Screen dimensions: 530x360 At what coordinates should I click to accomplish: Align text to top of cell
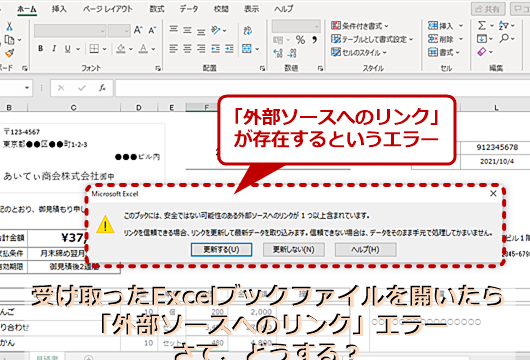(x=173, y=30)
